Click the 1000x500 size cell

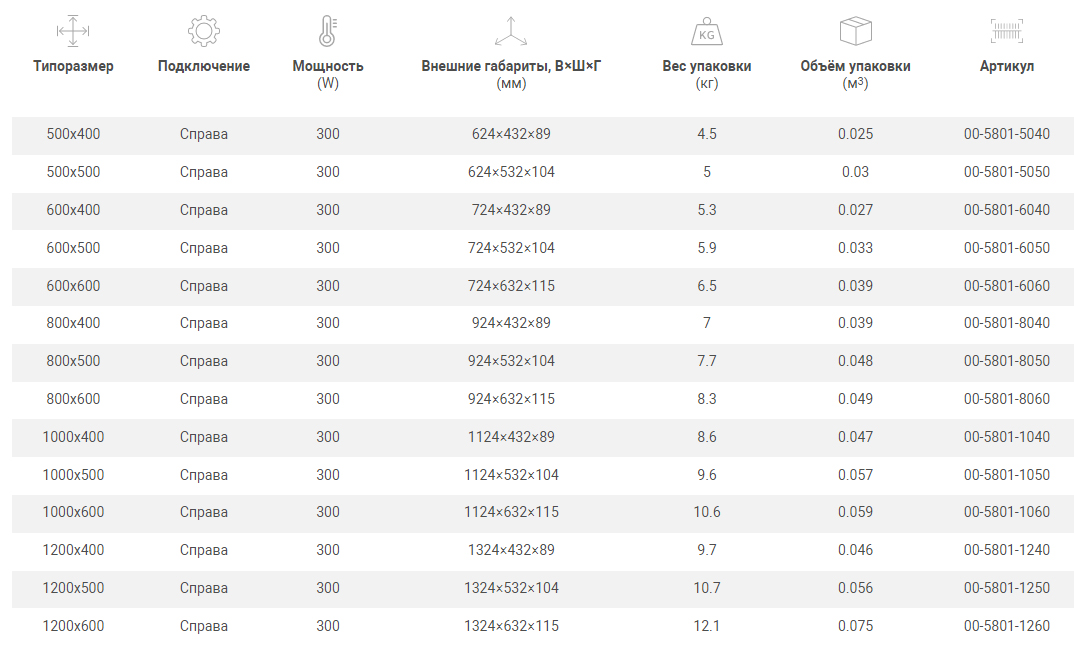pyautogui.click(x=73, y=475)
